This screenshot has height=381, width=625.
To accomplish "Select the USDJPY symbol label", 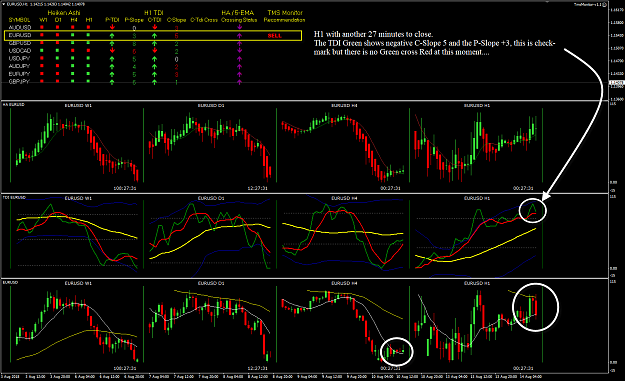I will [x=19, y=59].
